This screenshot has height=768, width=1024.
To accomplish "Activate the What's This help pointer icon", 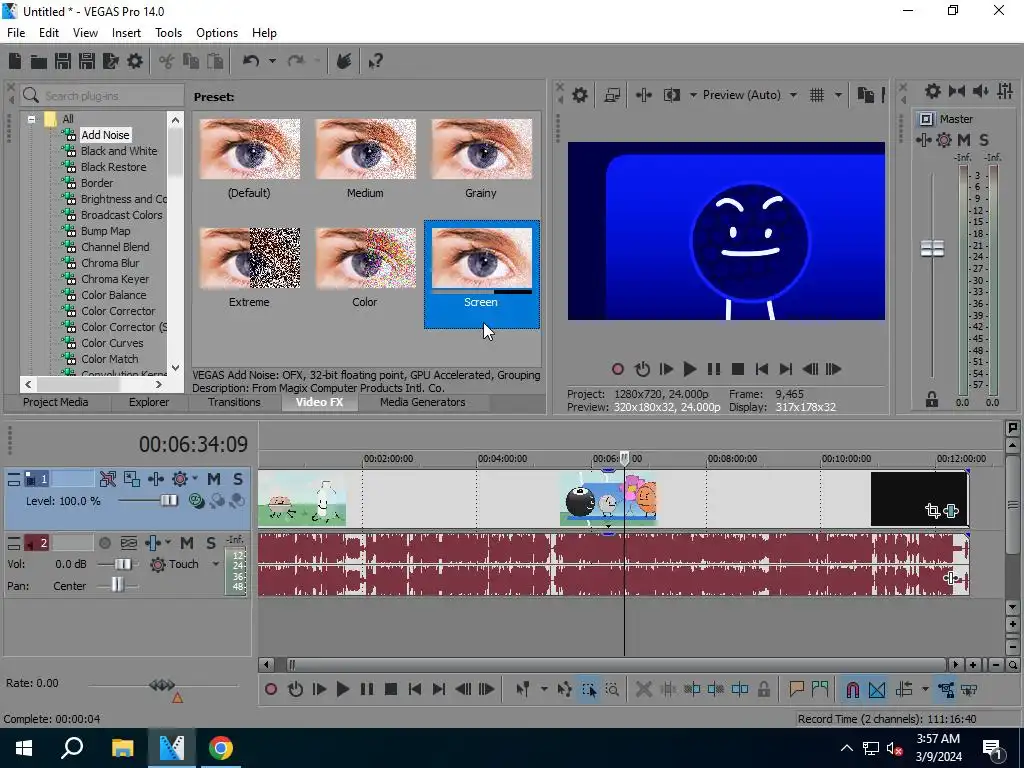I will [376, 61].
